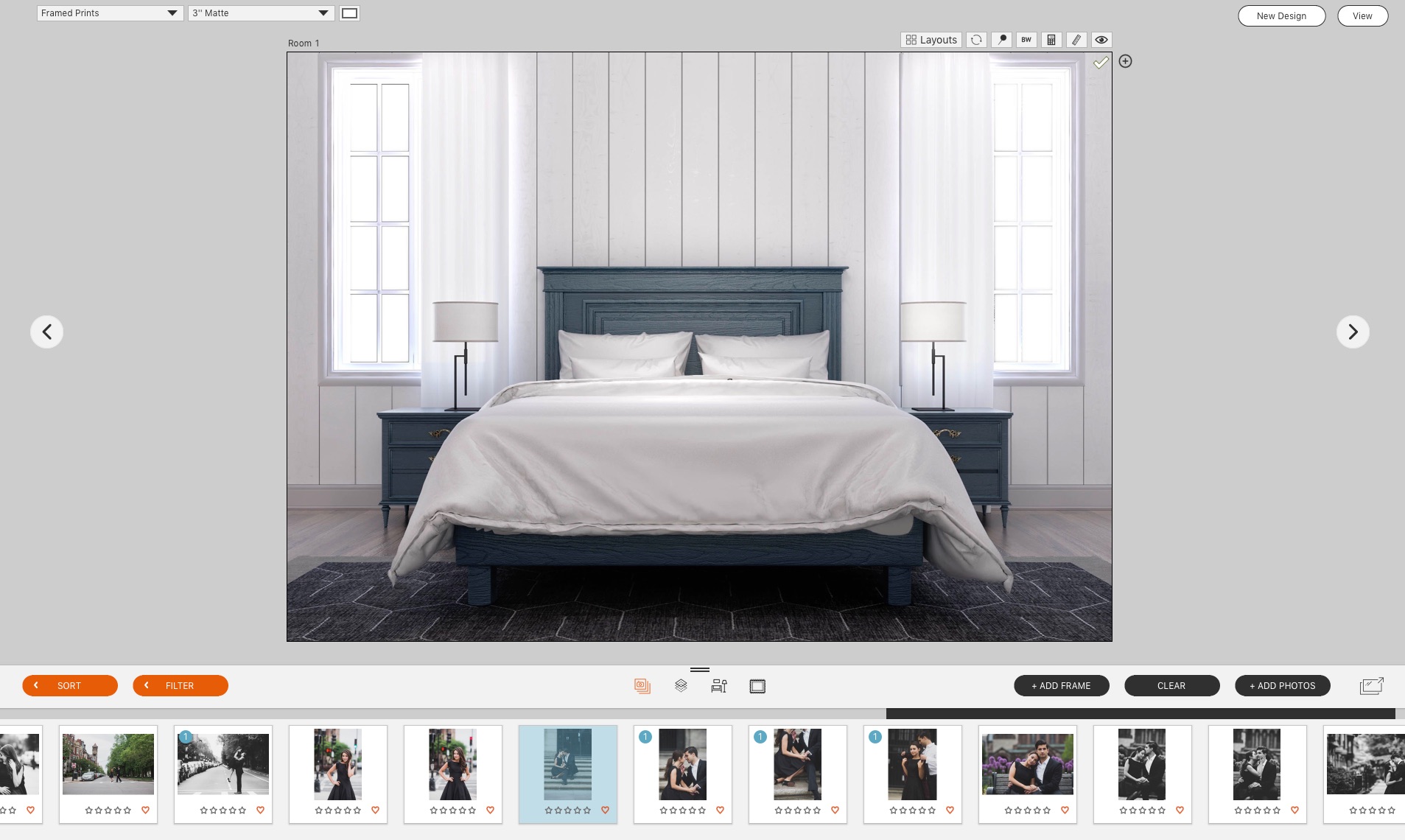
Task: Click the CLEAR button
Action: pyautogui.click(x=1172, y=685)
